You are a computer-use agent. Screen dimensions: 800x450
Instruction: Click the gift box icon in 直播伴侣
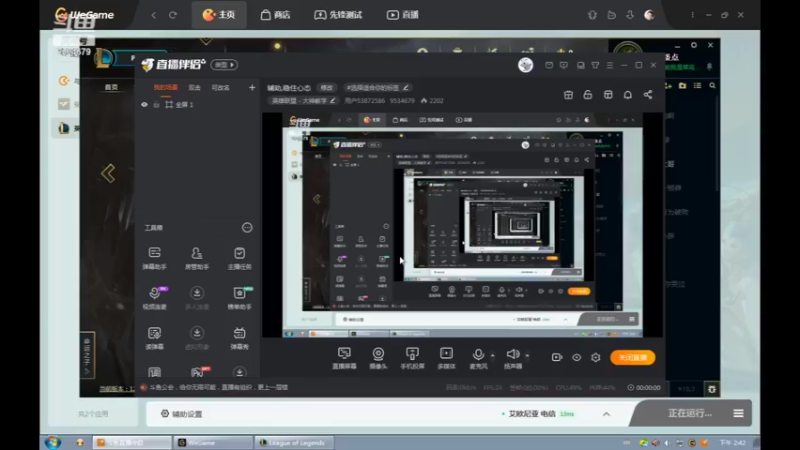click(568, 95)
